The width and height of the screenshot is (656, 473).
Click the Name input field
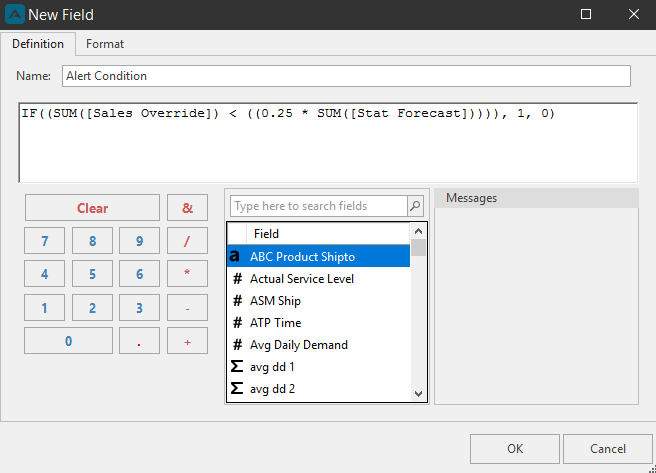coord(346,76)
